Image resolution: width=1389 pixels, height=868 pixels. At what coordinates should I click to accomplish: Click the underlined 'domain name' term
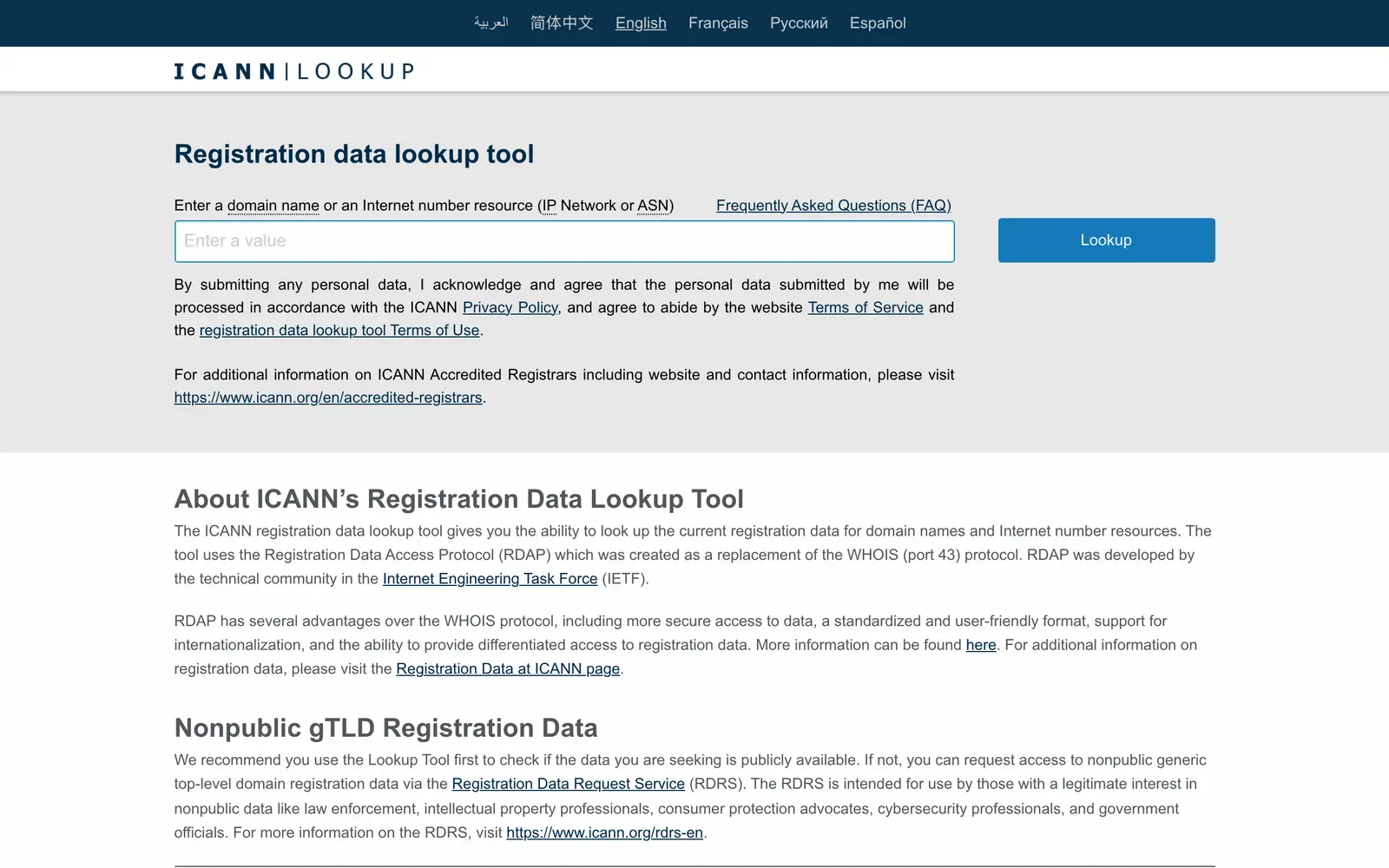[x=273, y=206]
